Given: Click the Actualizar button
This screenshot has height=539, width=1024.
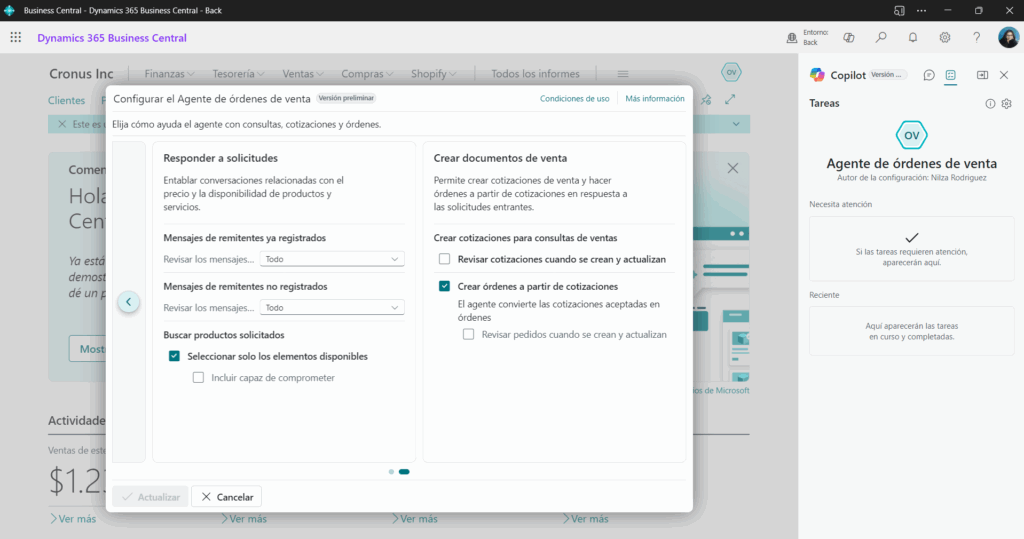Looking at the screenshot, I should click(x=150, y=497).
